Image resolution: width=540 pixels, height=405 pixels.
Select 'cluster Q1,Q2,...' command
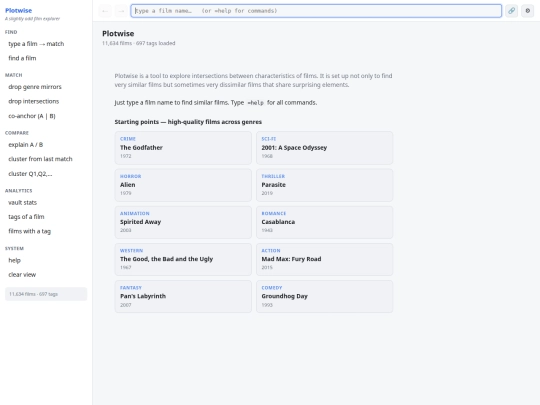tap(46, 174)
